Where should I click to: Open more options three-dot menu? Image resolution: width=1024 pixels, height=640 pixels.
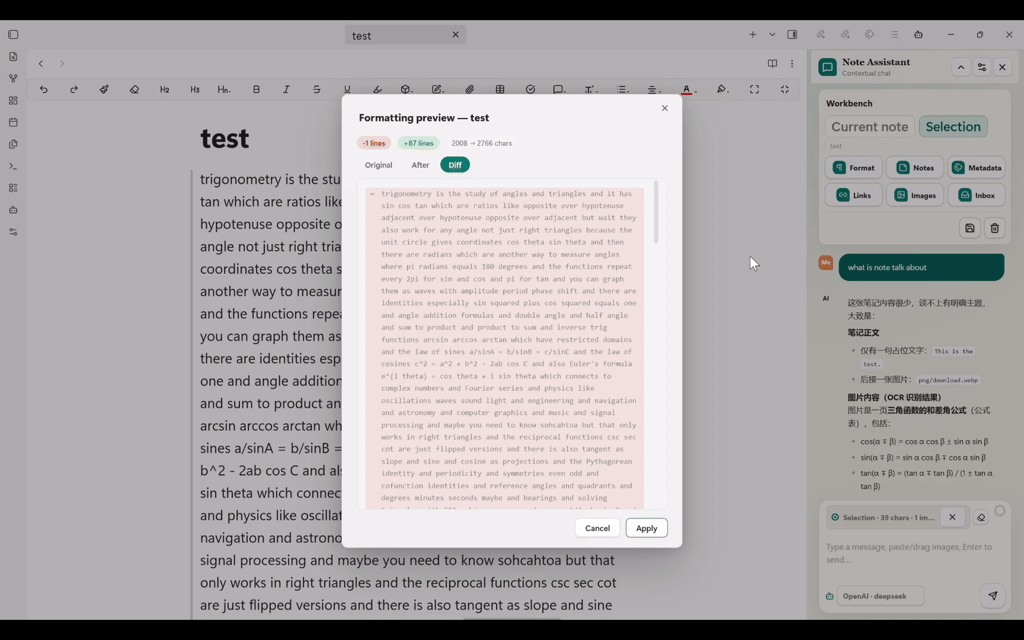coord(792,63)
